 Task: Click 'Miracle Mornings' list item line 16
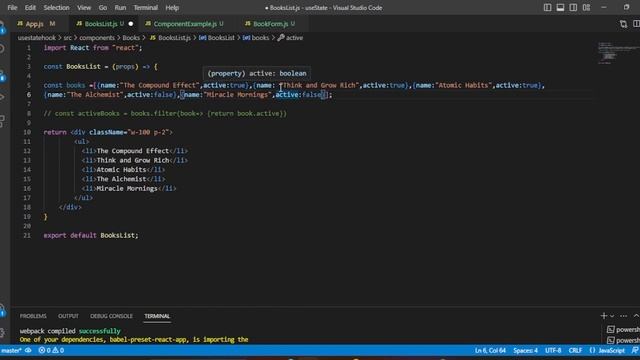click(129, 189)
